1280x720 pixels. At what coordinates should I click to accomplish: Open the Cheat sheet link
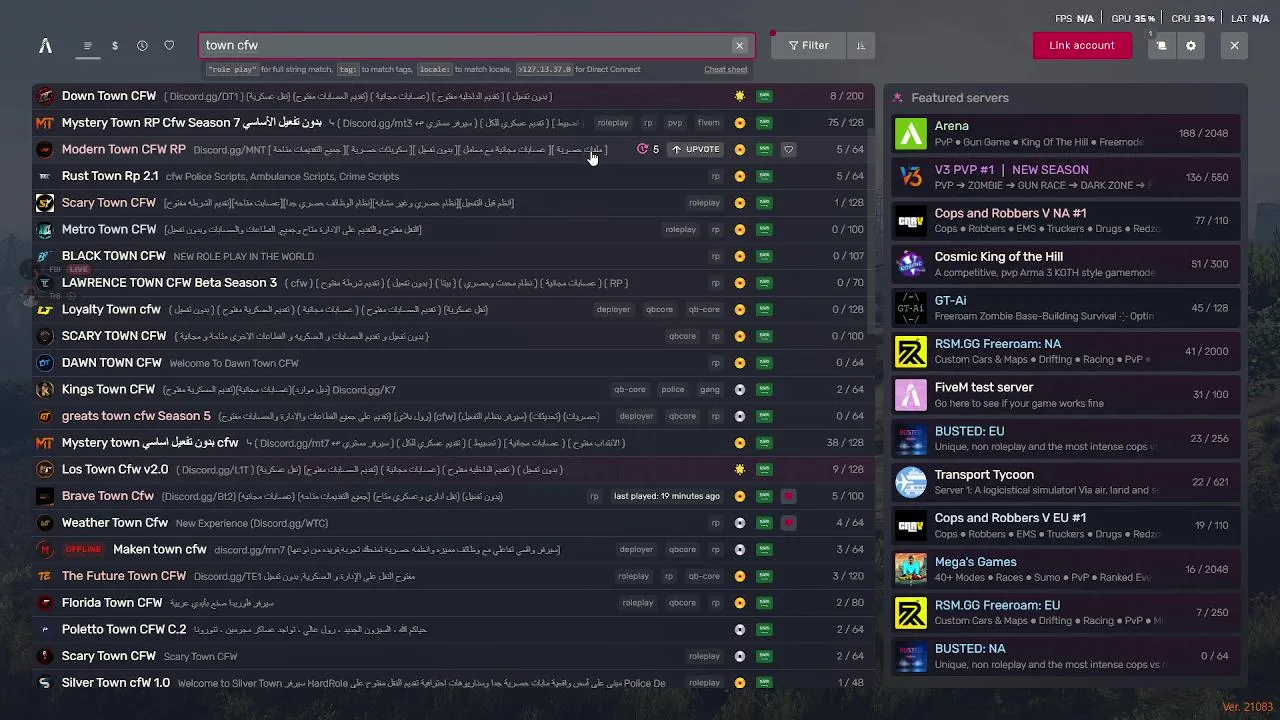pos(726,70)
